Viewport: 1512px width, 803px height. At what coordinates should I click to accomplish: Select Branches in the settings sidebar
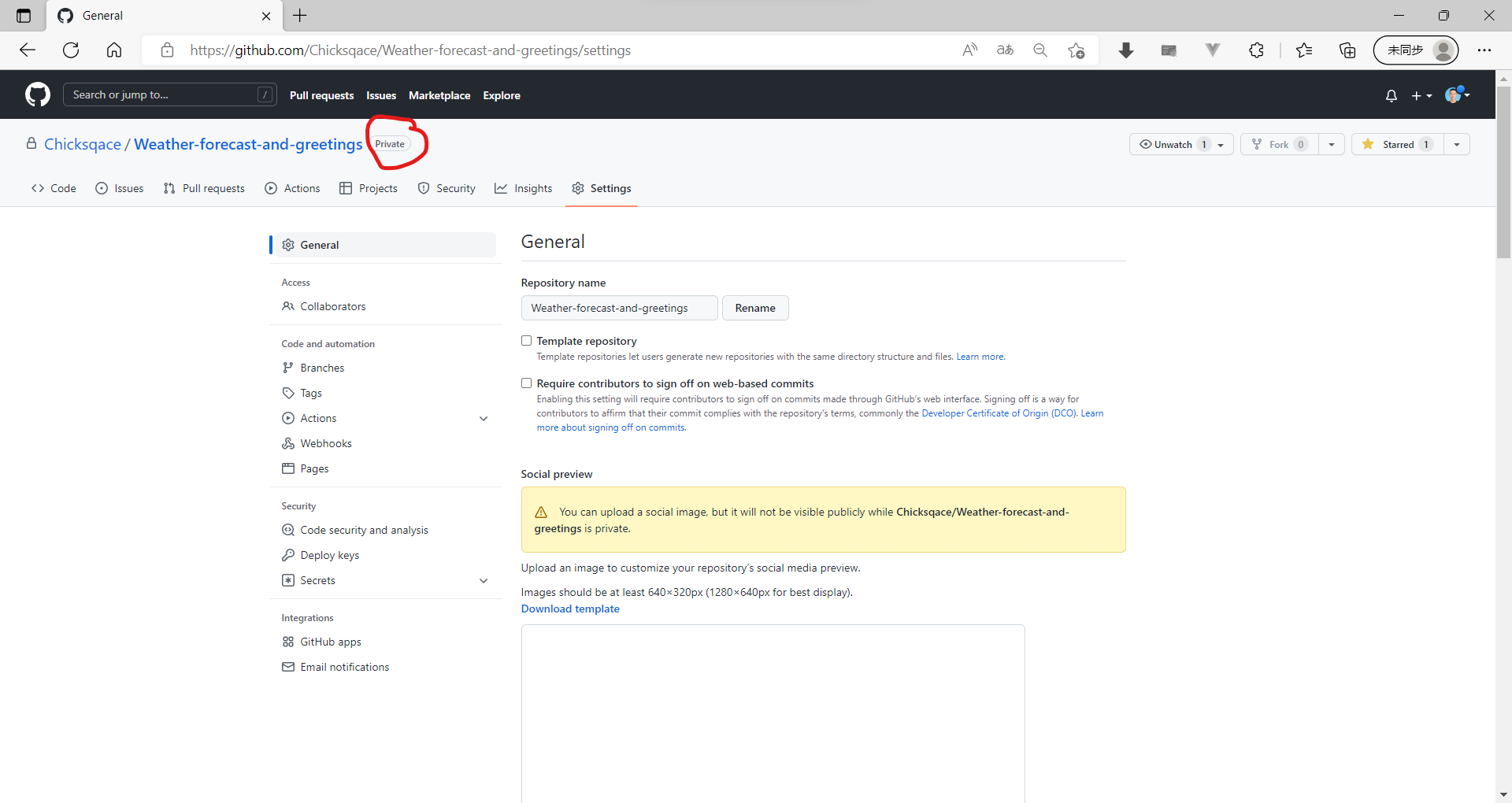click(x=322, y=367)
